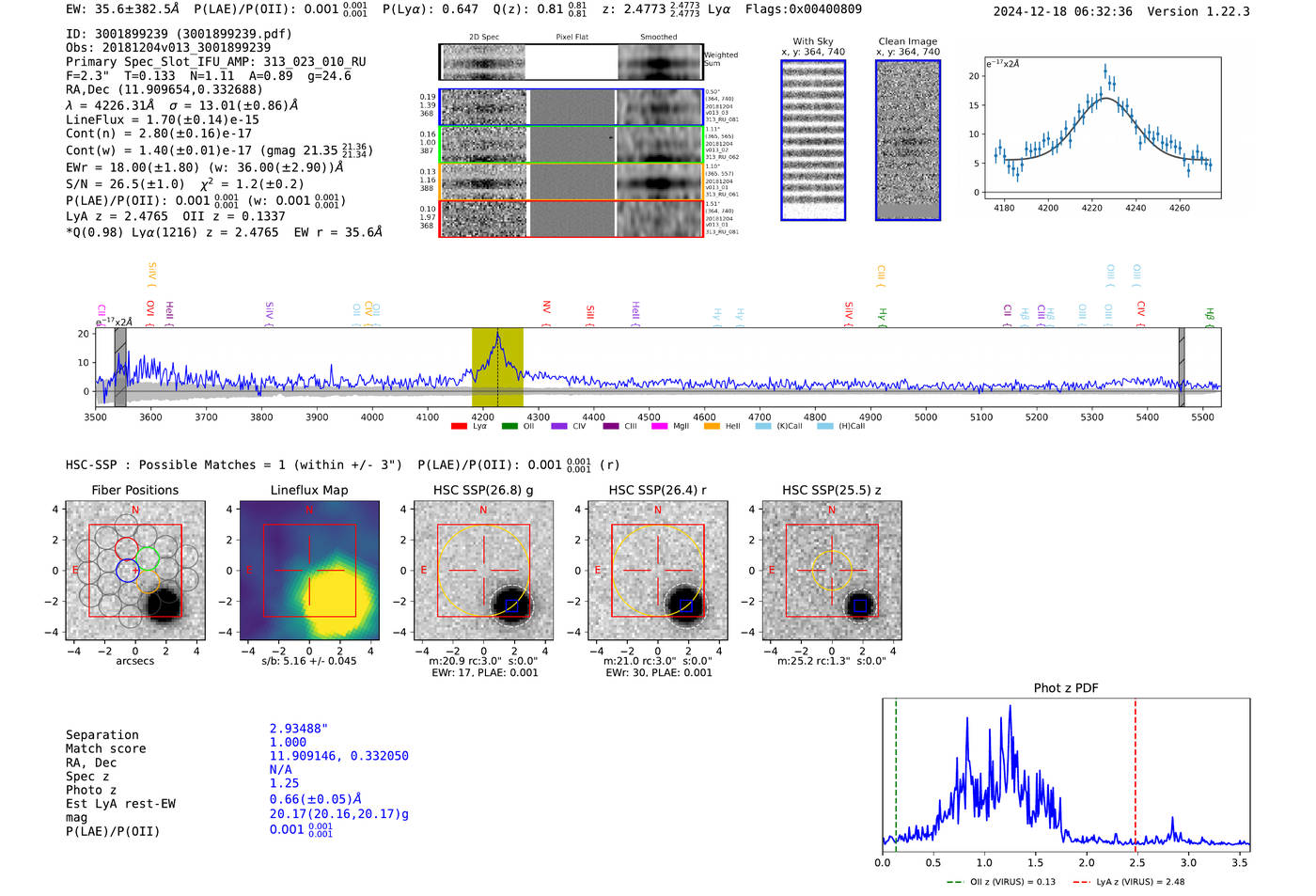Select the red-outlined 2D fiber spectrum row
The height and width of the screenshot is (896, 1316).
[x=571, y=218]
